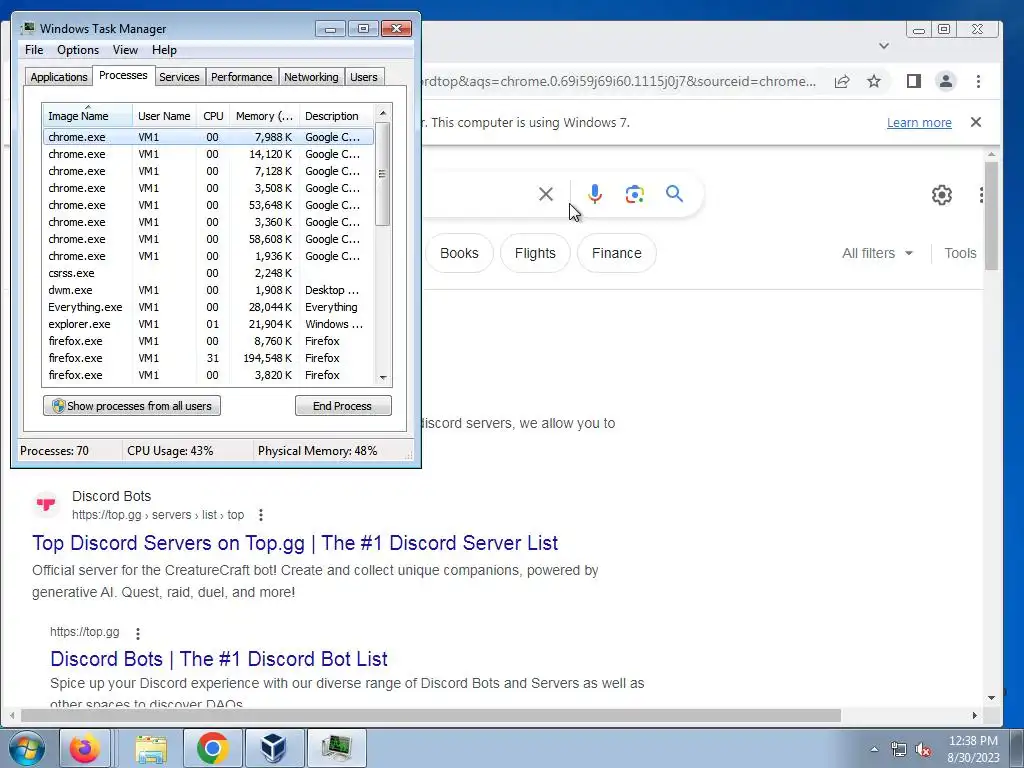Open the File menu in Task Manager

click(x=34, y=50)
